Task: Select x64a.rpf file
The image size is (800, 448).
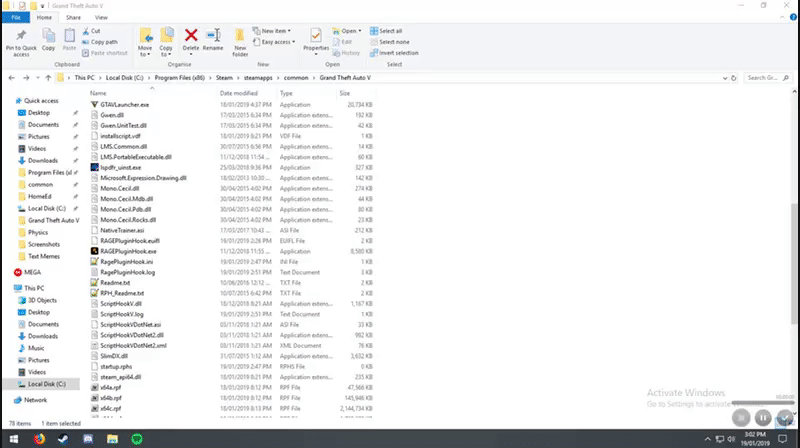Action: click(x=111, y=387)
